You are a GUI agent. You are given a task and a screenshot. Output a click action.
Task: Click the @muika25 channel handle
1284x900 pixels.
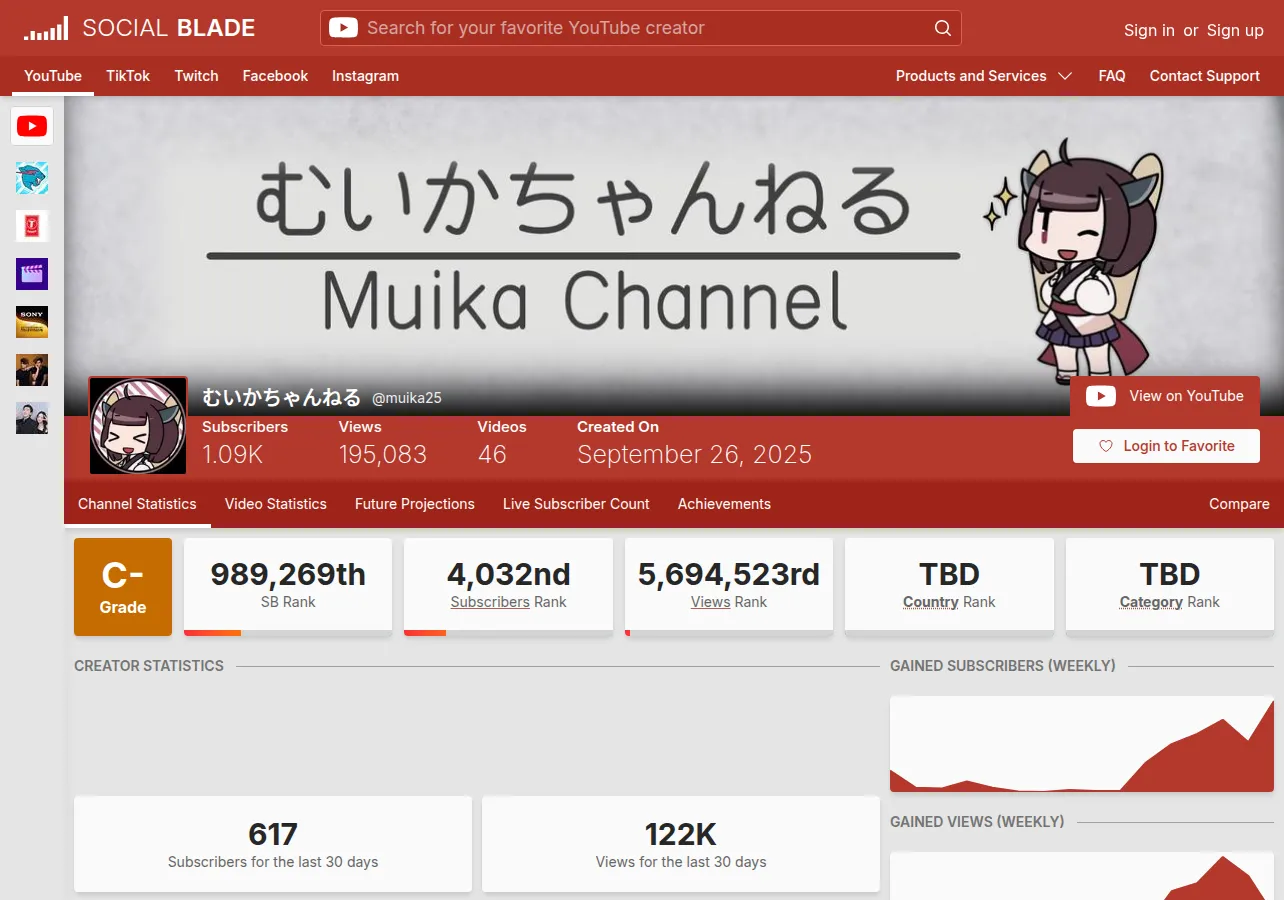(x=407, y=398)
